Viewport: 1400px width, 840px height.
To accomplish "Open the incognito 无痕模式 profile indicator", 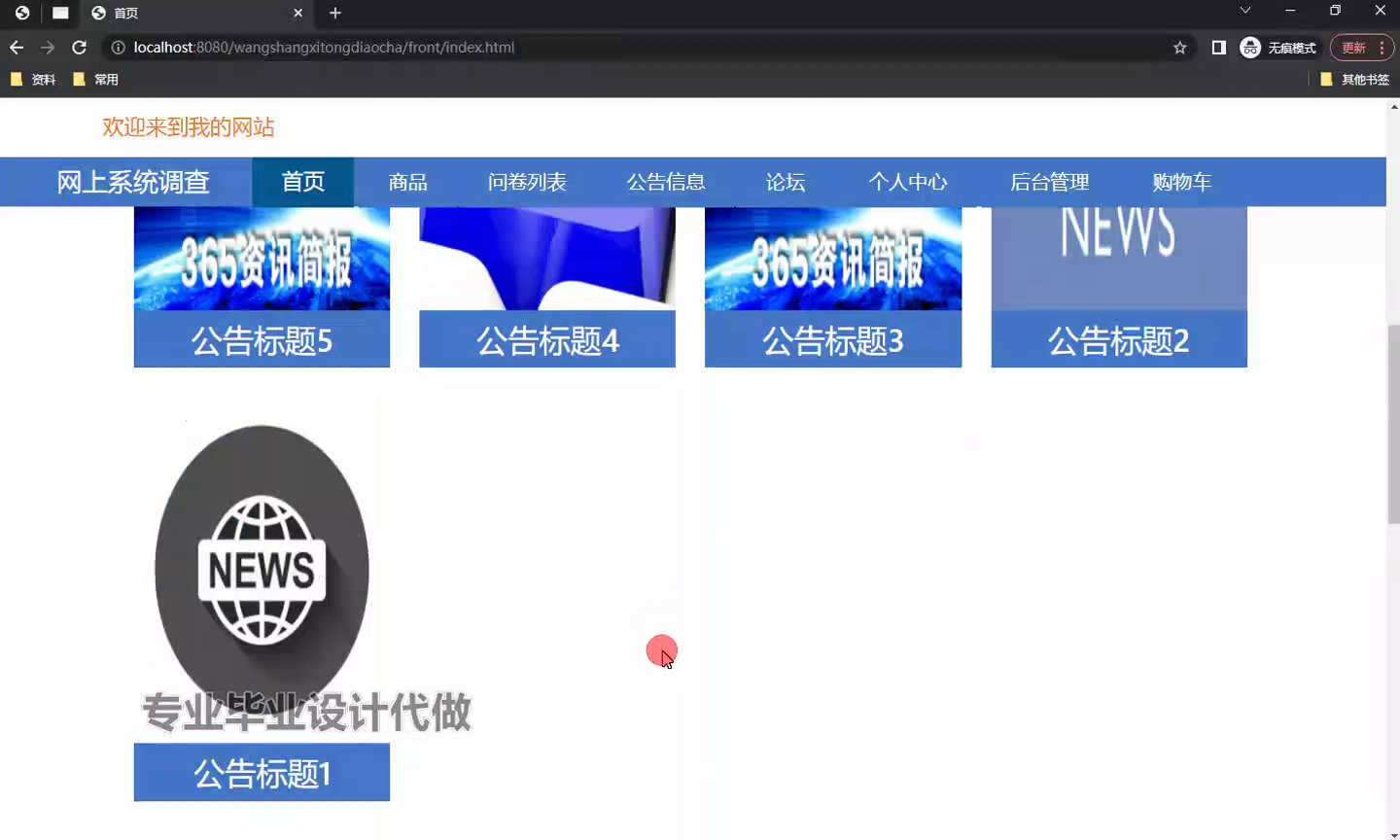I will (1277, 48).
